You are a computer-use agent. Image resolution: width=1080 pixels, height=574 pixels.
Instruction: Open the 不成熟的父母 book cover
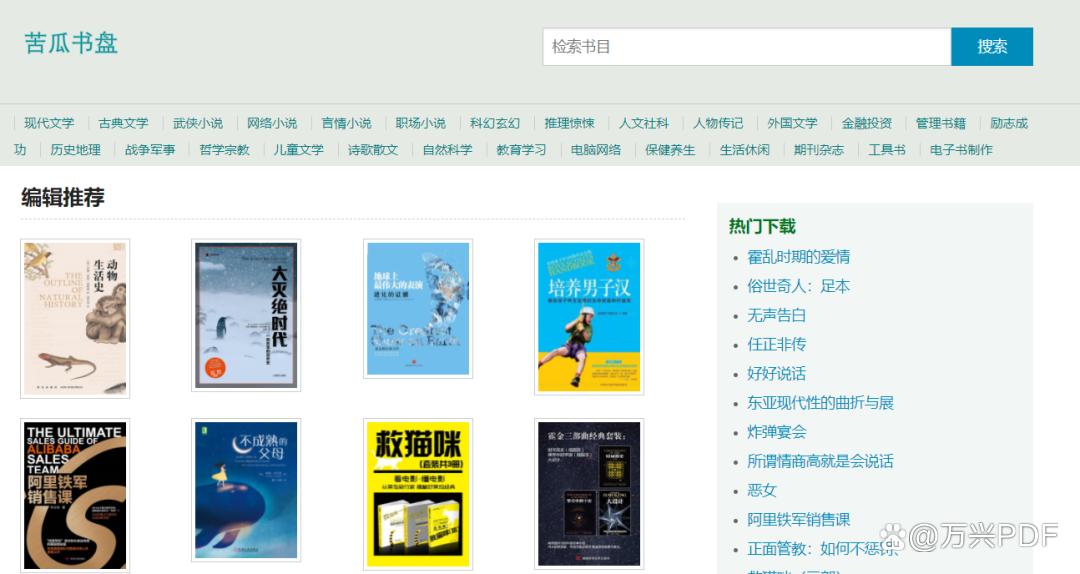click(x=246, y=489)
